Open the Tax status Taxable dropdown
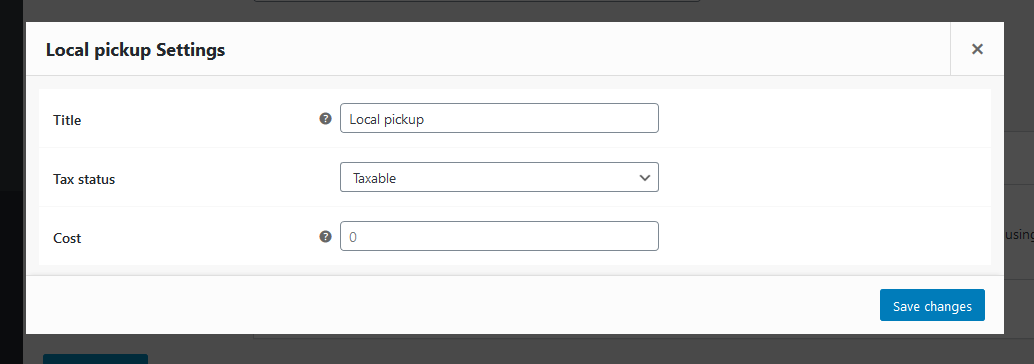Viewport: 1034px width, 364px height. (499, 177)
